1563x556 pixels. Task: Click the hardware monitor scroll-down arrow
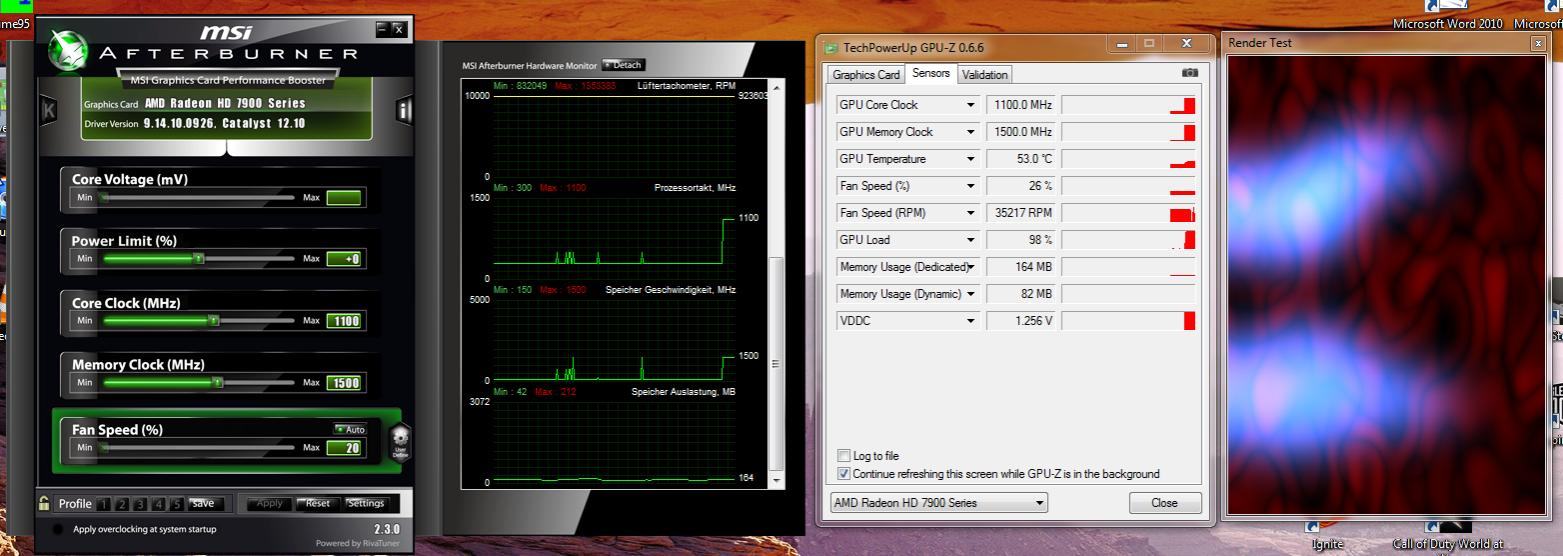tap(776, 482)
